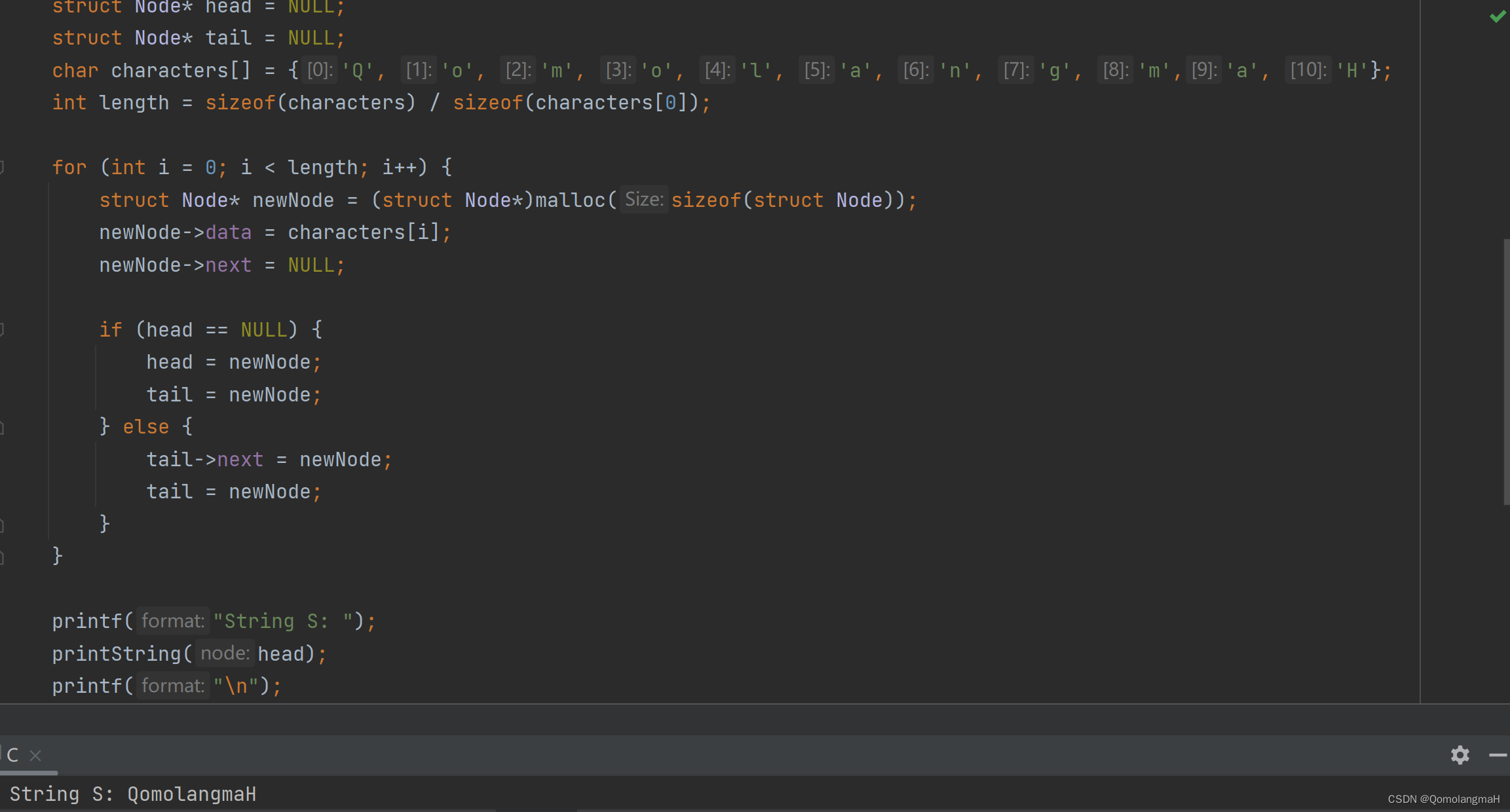The height and width of the screenshot is (812, 1510).
Task: Click i++ in the for loop header
Action: tap(400, 168)
